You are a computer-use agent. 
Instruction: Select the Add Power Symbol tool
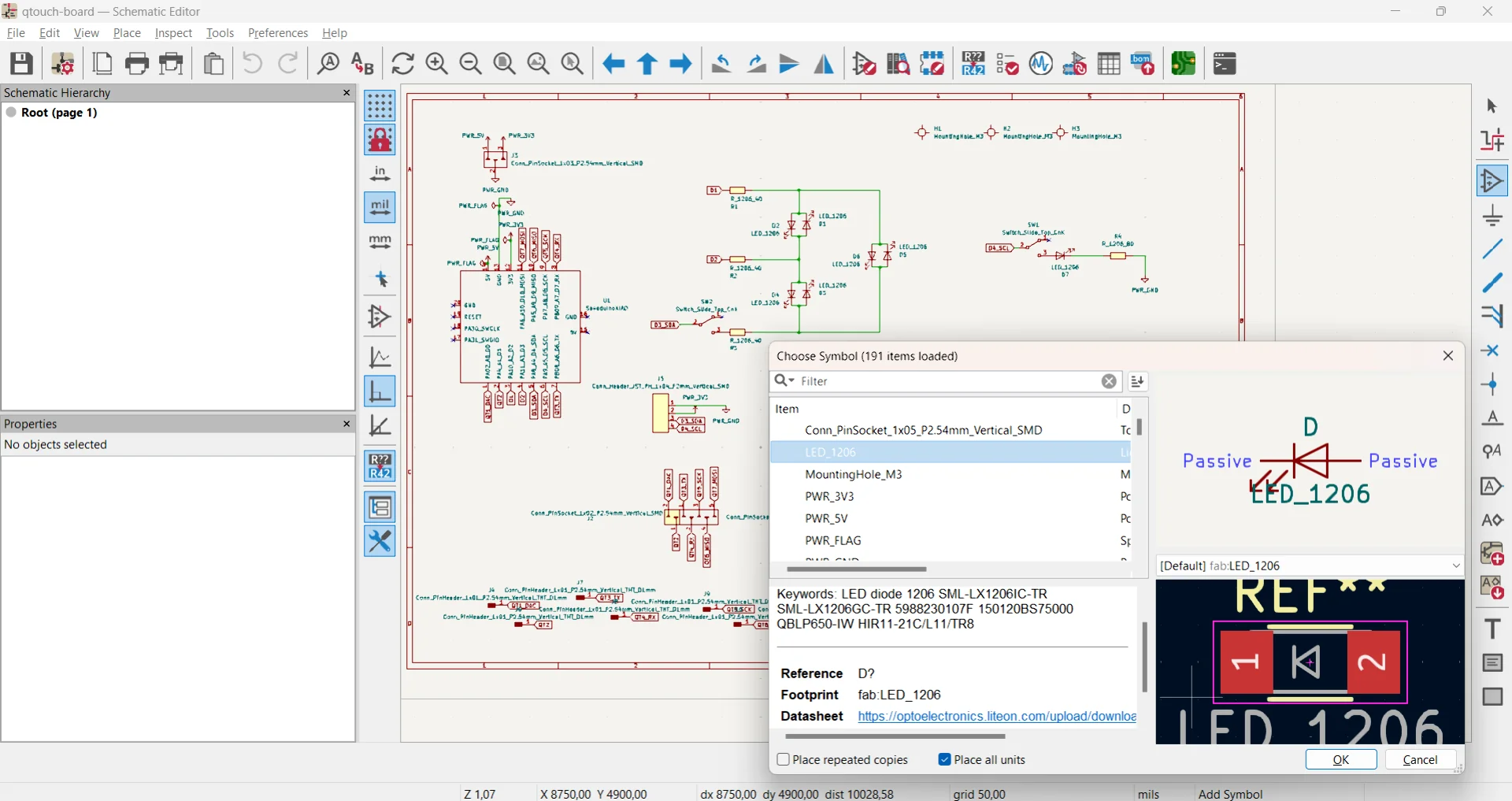click(x=1492, y=216)
